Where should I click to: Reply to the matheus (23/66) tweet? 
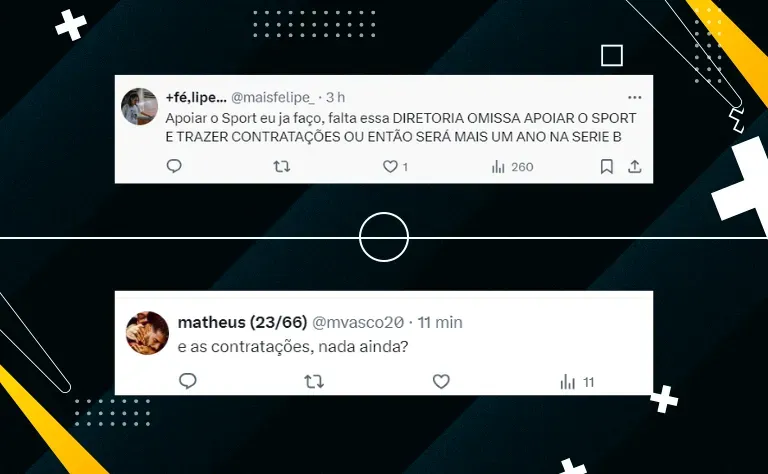click(188, 381)
